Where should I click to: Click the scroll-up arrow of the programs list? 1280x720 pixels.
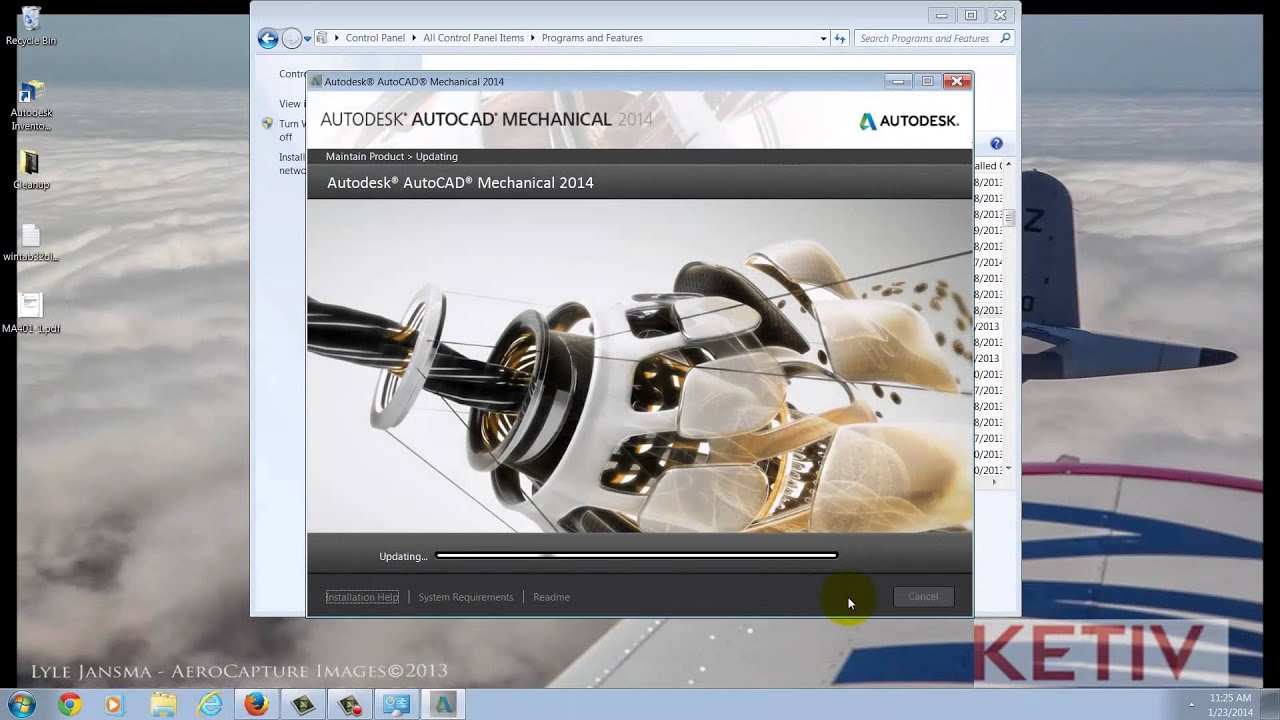click(x=1009, y=164)
